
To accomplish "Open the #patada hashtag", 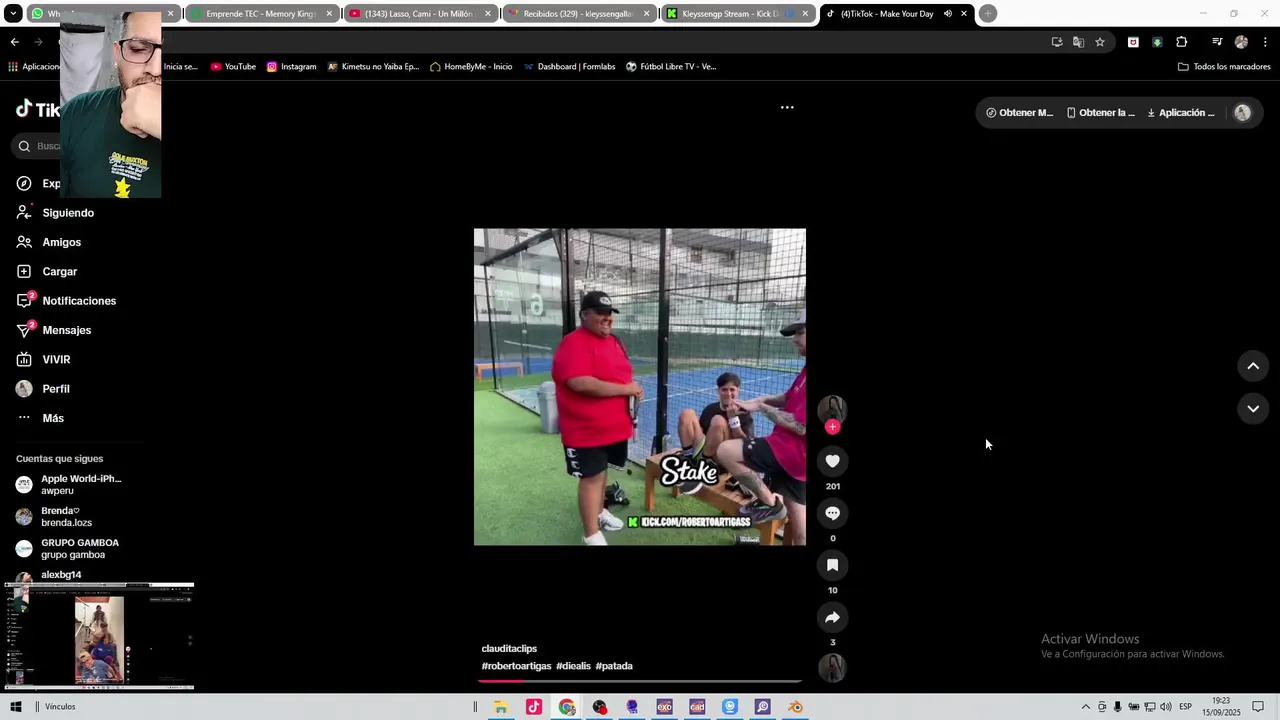I will pos(614,666).
